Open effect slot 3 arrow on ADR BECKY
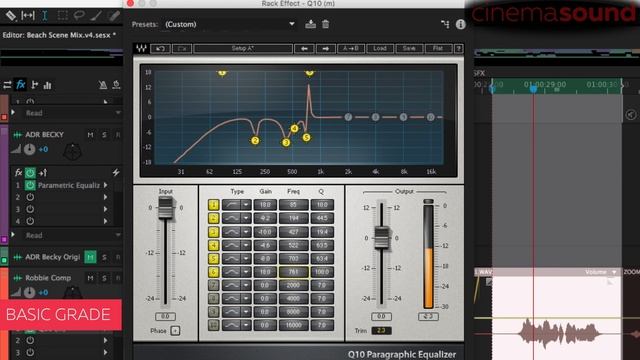This screenshot has width=640, height=360. coord(106,209)
